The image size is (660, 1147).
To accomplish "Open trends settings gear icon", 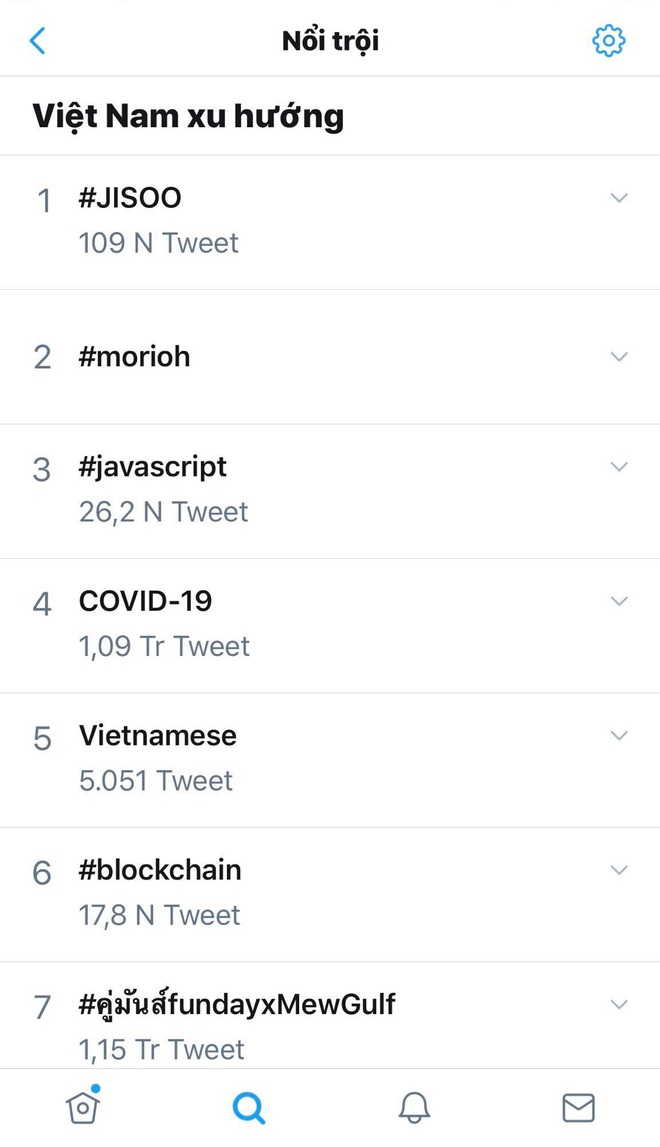I will click(x=608, y=41).
